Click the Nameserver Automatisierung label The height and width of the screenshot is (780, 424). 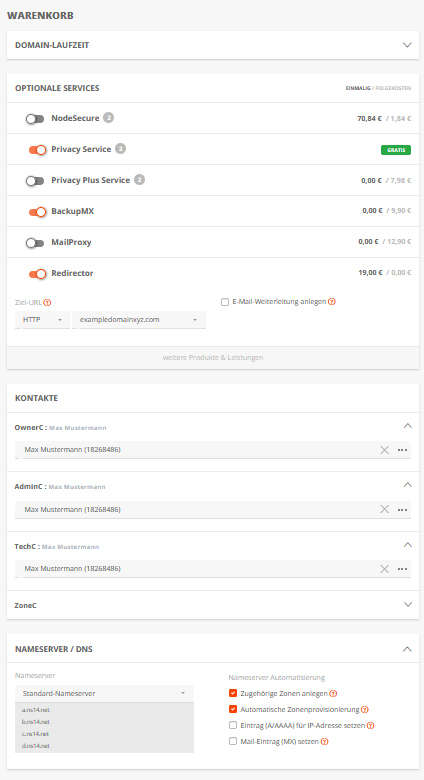[x=277, y=678]
